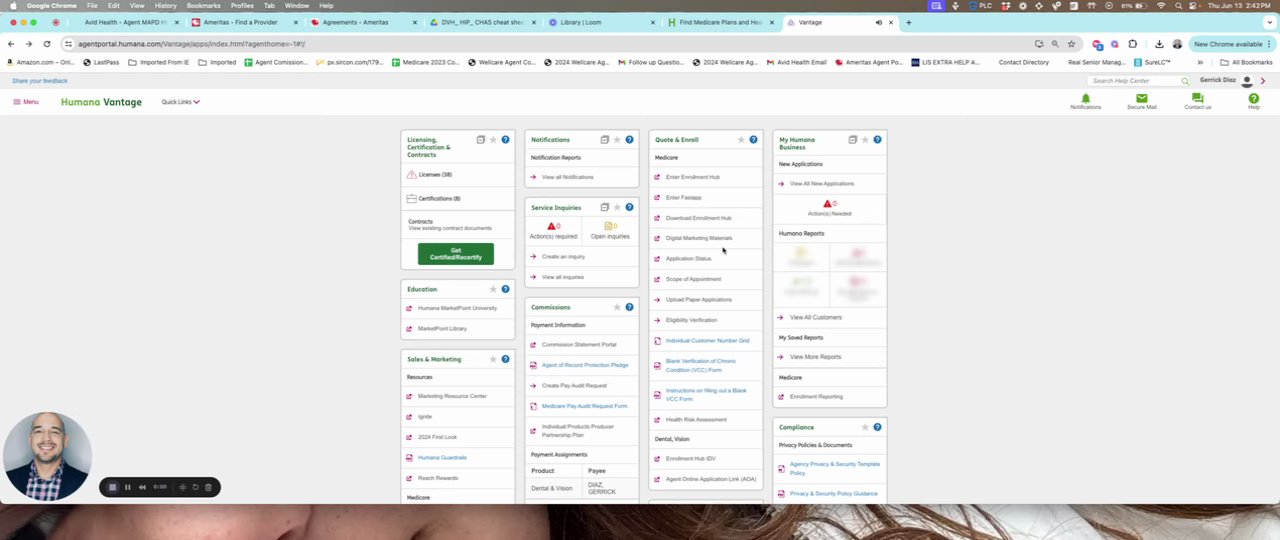Star the My Humana Business card
This screenshot has height=540, width=1280.
pos(865,140)
